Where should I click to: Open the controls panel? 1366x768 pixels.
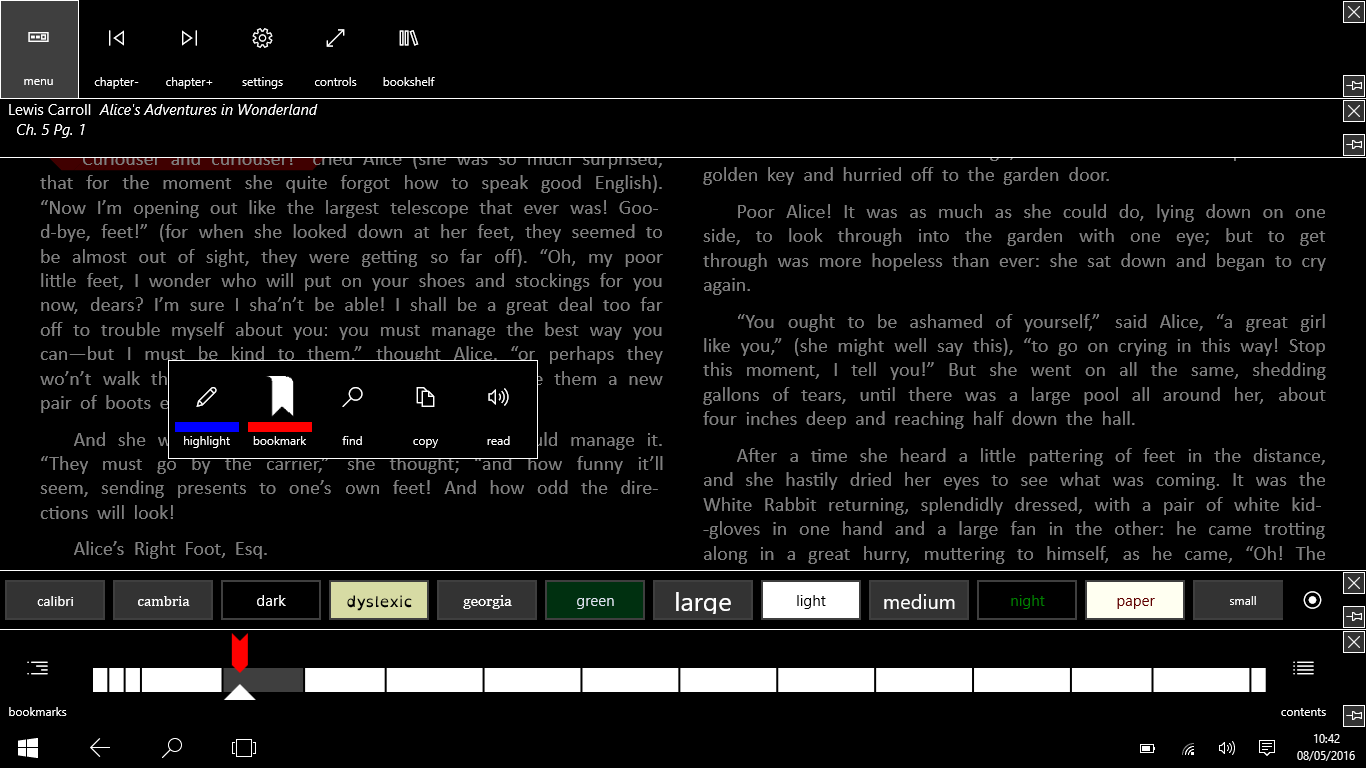335,48
